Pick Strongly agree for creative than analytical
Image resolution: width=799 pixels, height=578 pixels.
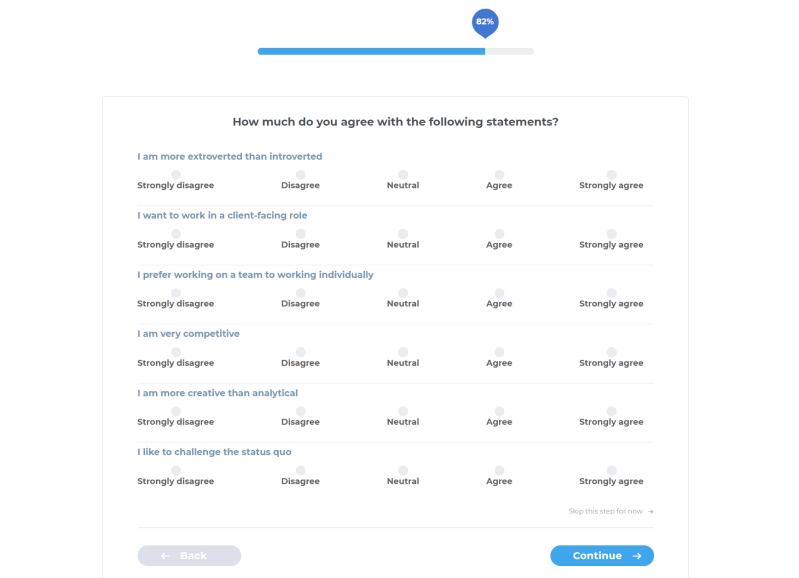[x=611, y=411]
